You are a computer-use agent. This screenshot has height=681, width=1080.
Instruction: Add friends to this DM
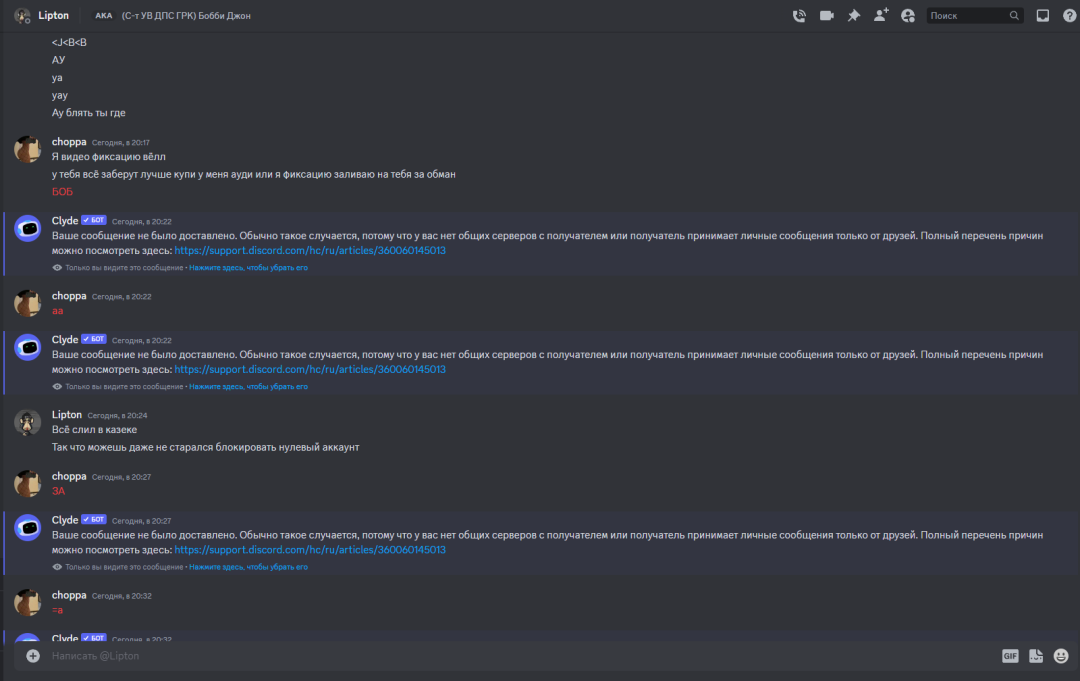tap(881, 16)
